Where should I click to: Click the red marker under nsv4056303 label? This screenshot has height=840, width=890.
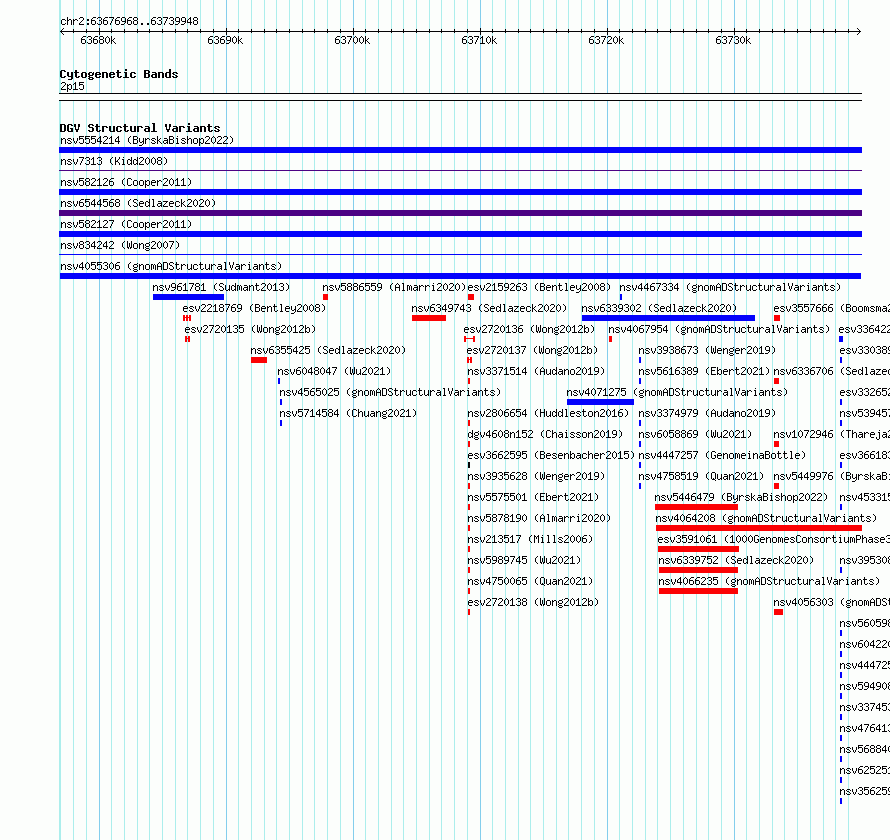779,612
